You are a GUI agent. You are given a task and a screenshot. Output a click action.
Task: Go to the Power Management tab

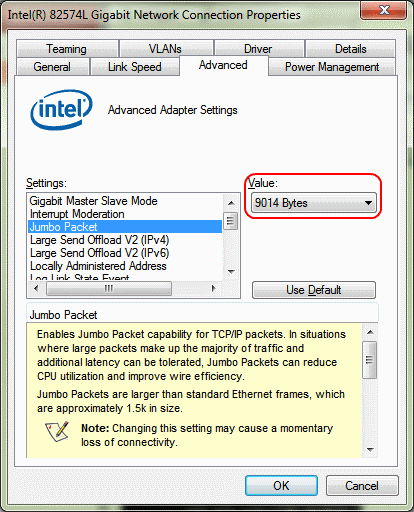pos(332,67)
